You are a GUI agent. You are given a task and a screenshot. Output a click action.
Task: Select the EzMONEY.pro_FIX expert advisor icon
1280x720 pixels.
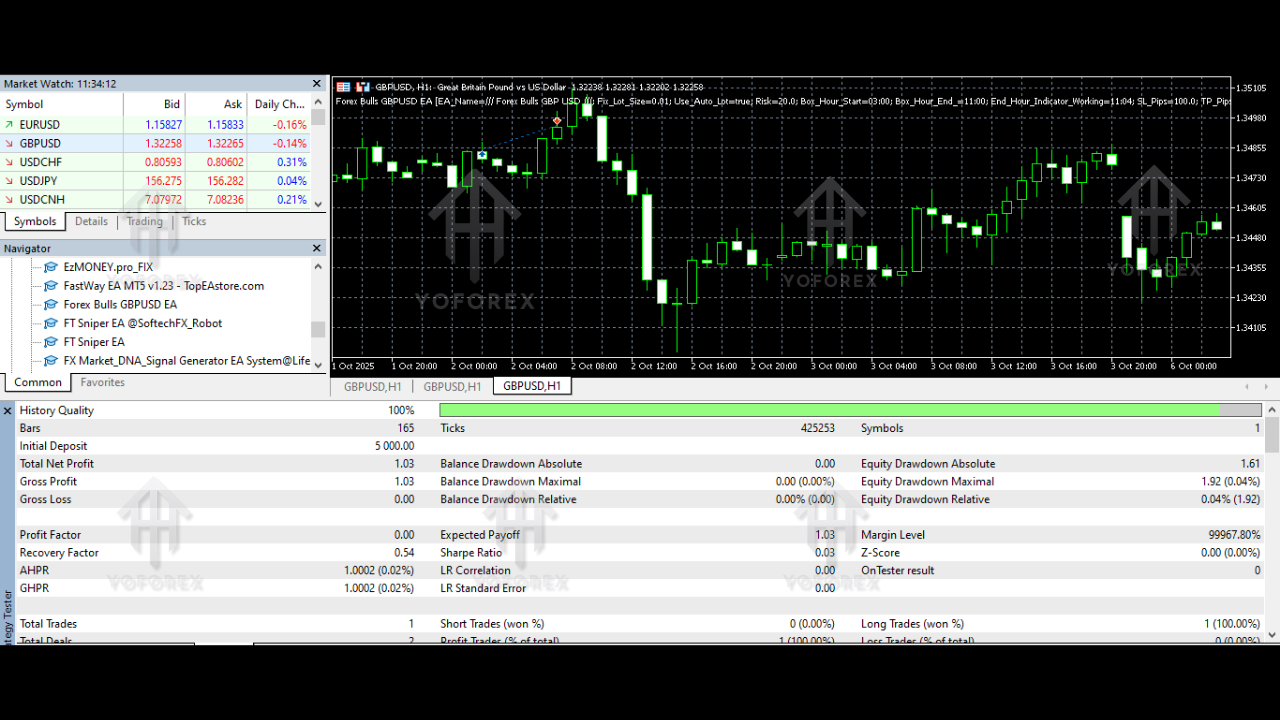50,266
